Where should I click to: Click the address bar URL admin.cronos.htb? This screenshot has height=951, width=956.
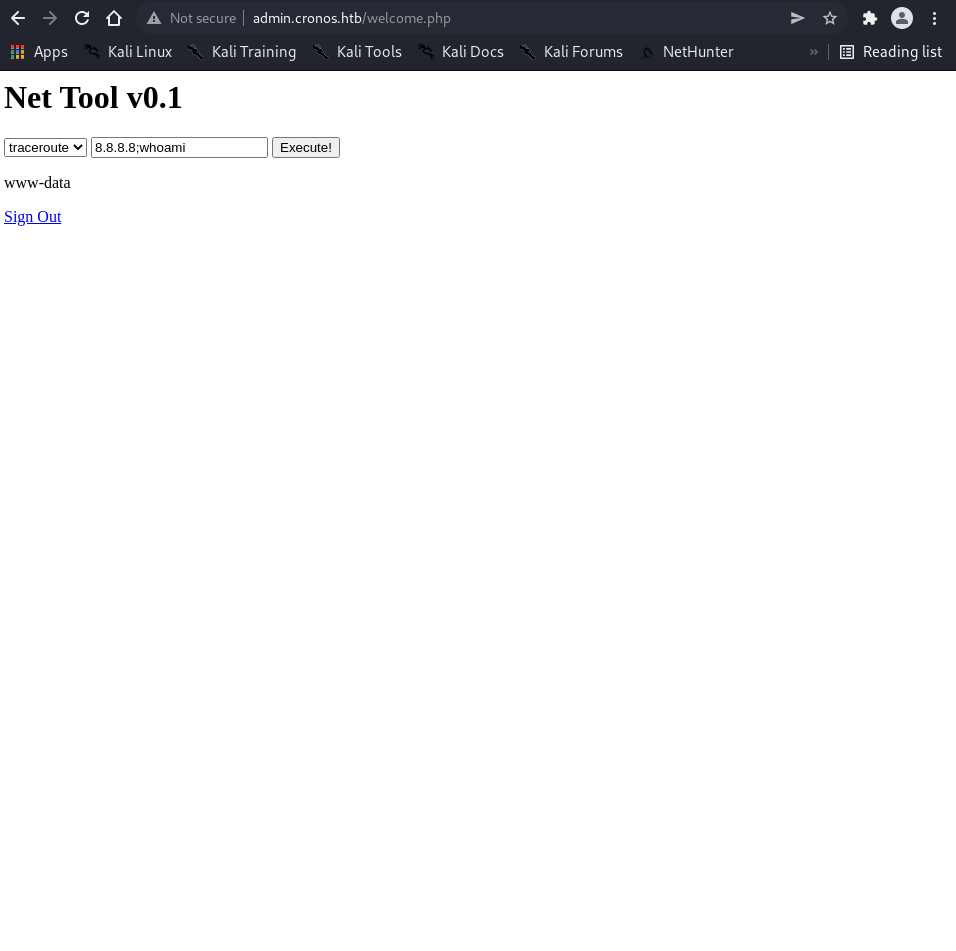pyautogui.click(x=352, y=18)
